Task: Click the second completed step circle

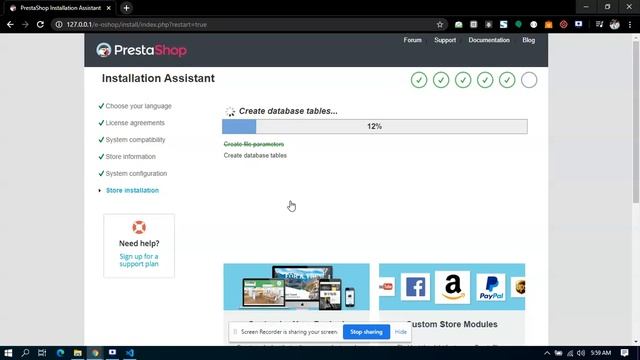Action: coord(441,80)
